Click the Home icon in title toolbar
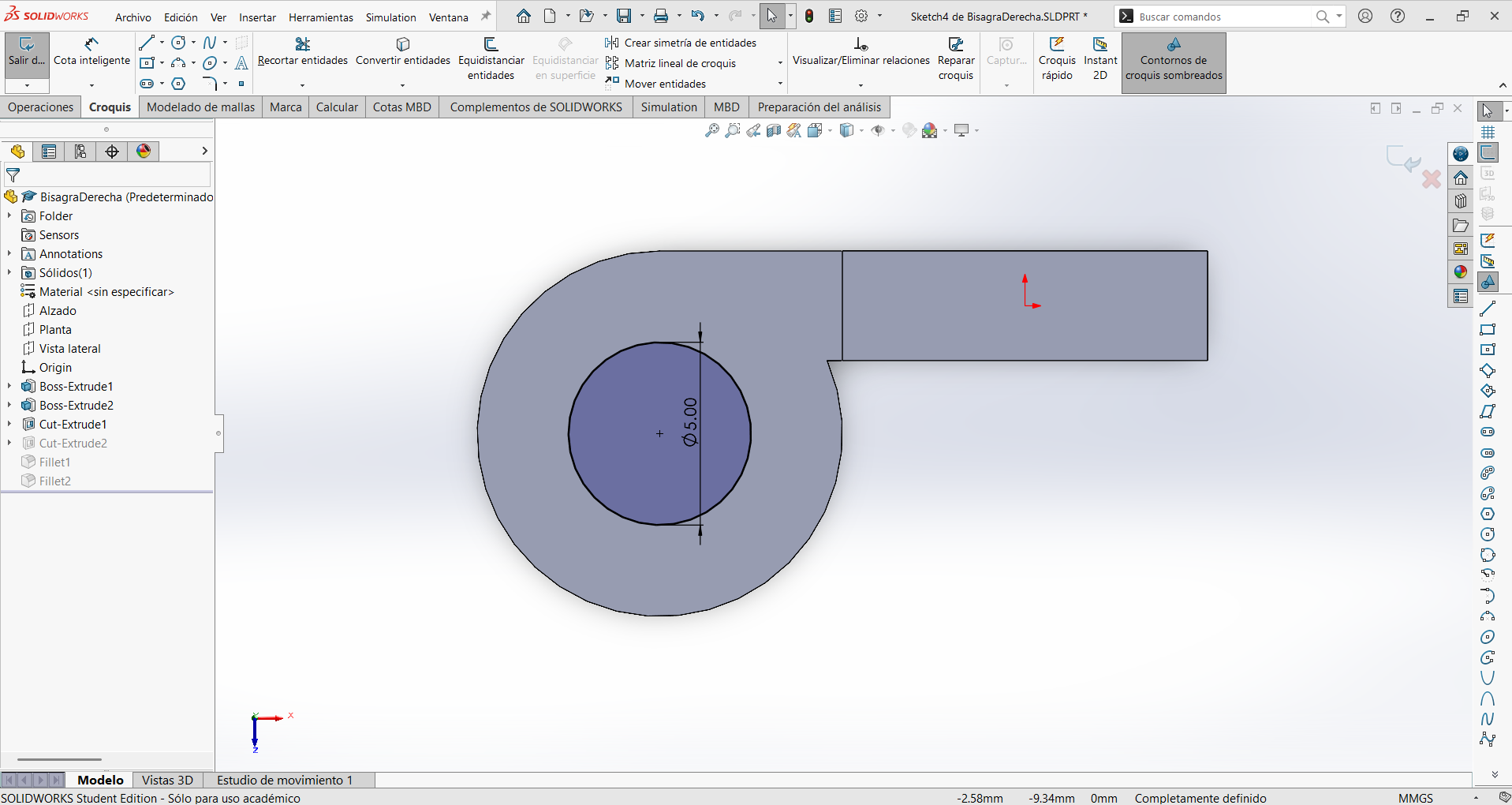 [524, 16]
